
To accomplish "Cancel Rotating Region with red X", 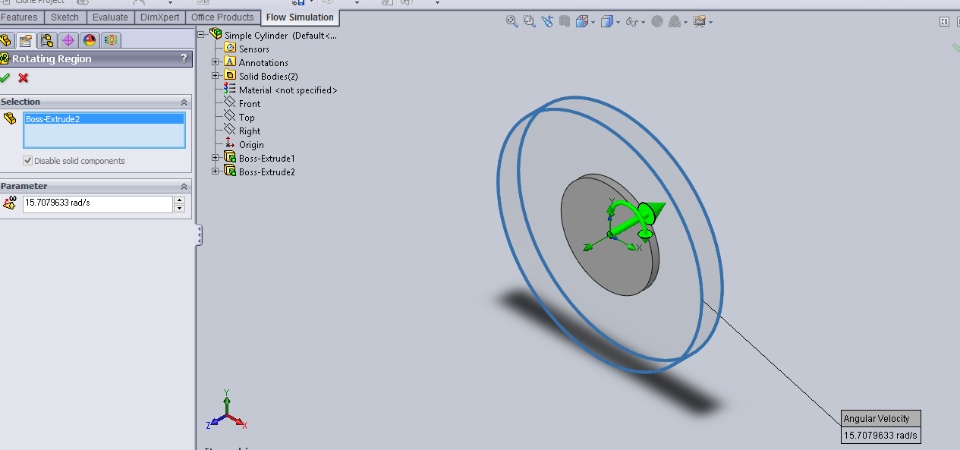I will (23, 78).
